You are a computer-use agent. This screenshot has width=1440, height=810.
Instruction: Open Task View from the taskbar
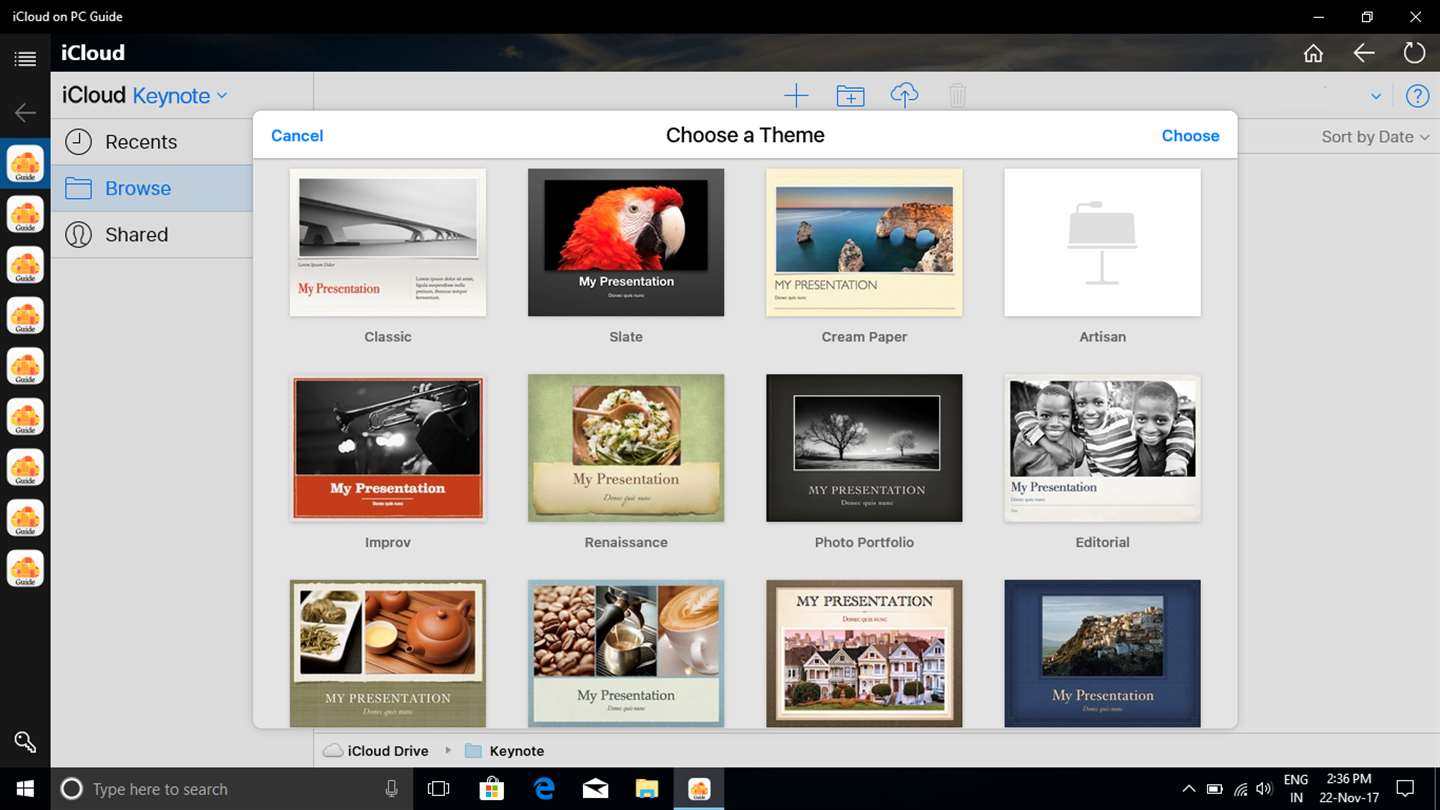(438, 789)
